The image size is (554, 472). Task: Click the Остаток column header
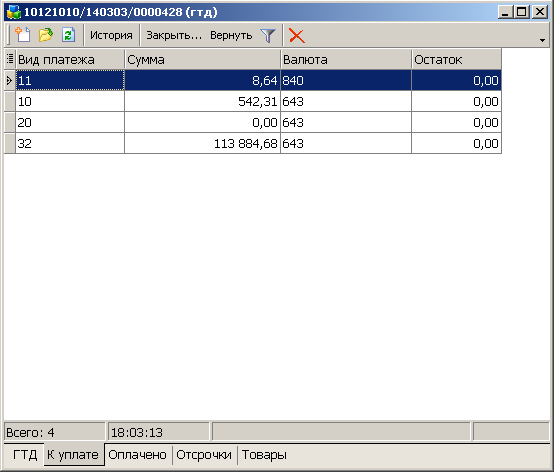coord(456,59)
